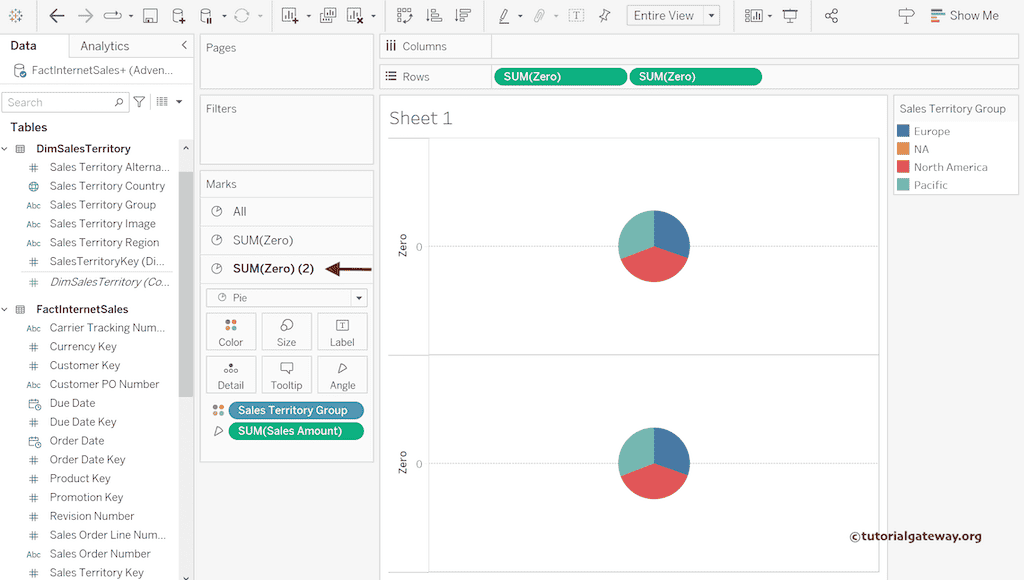
Task: Open the Size card in Marks
Action: (x=287, y=332)
